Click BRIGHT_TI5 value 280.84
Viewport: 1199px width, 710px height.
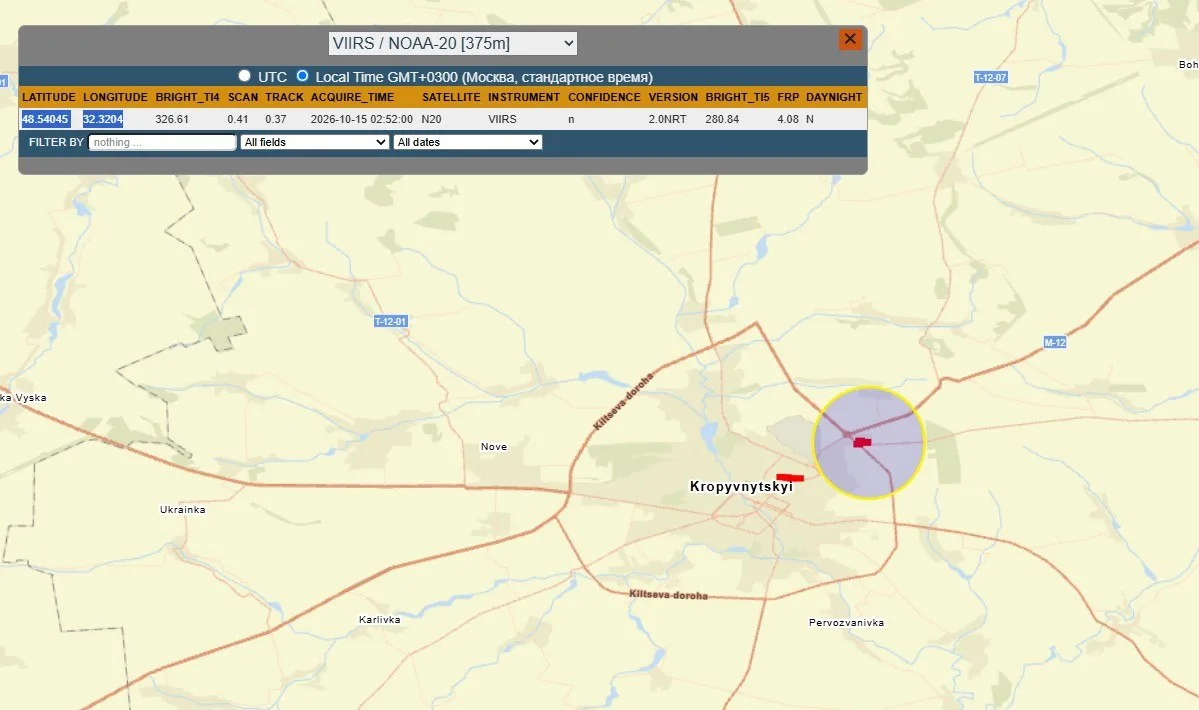[x=723, y=119]
